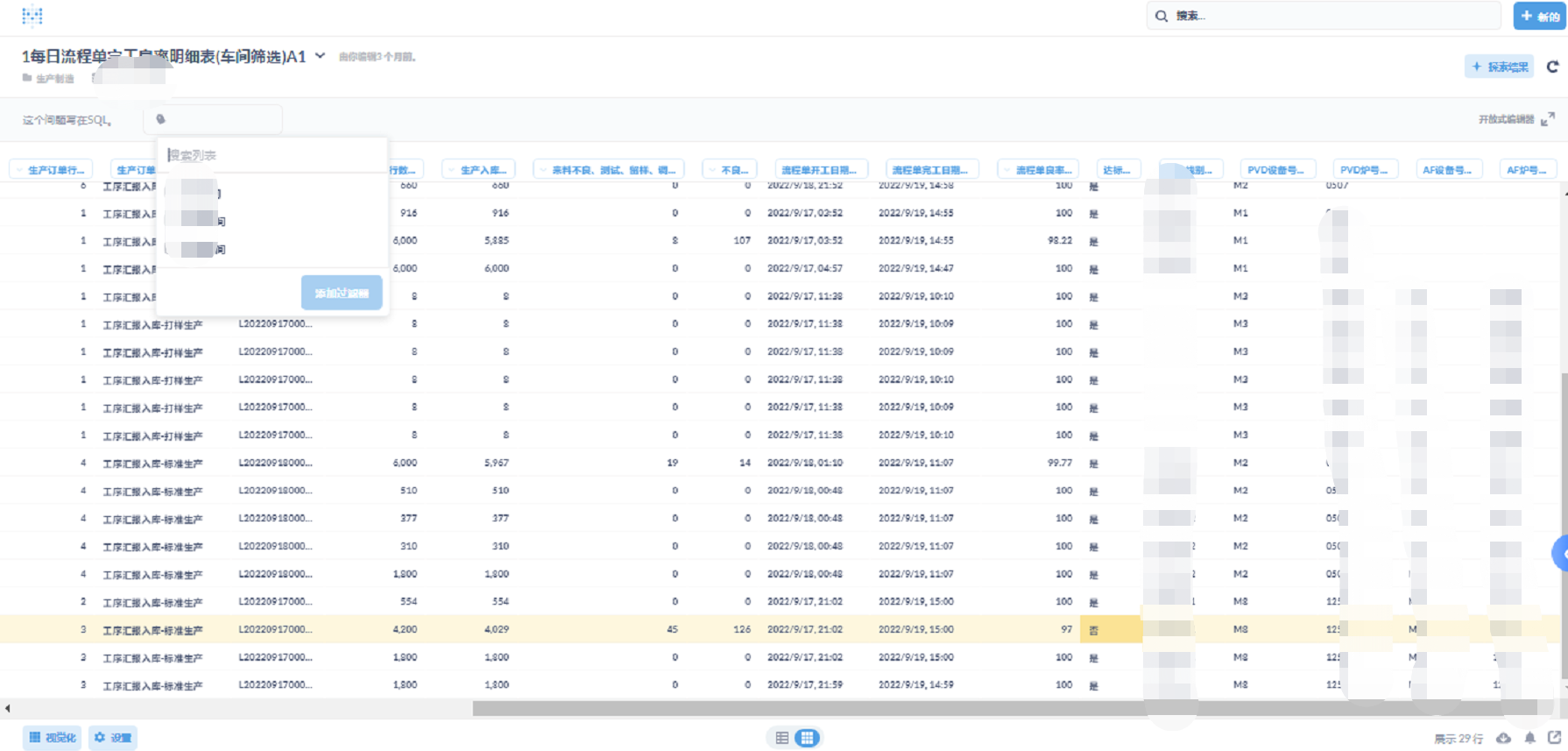Image resolution: width=1568 pixels, height=751 pixels.
Task: Click the sharing icon at bottom right
Action: click(x=1554, y=738)
